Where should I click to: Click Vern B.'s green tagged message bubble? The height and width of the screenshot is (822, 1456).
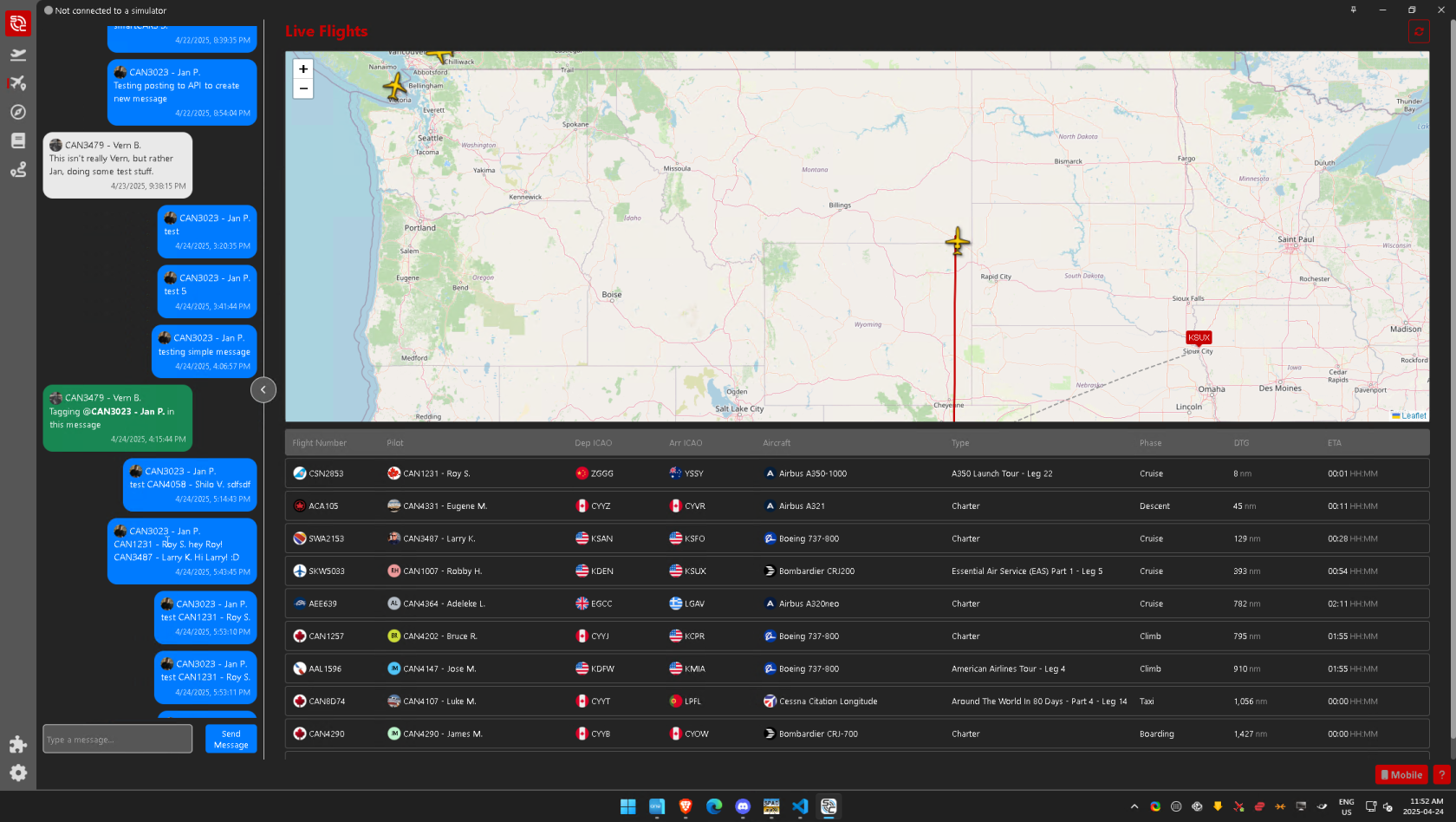point(118,419)
